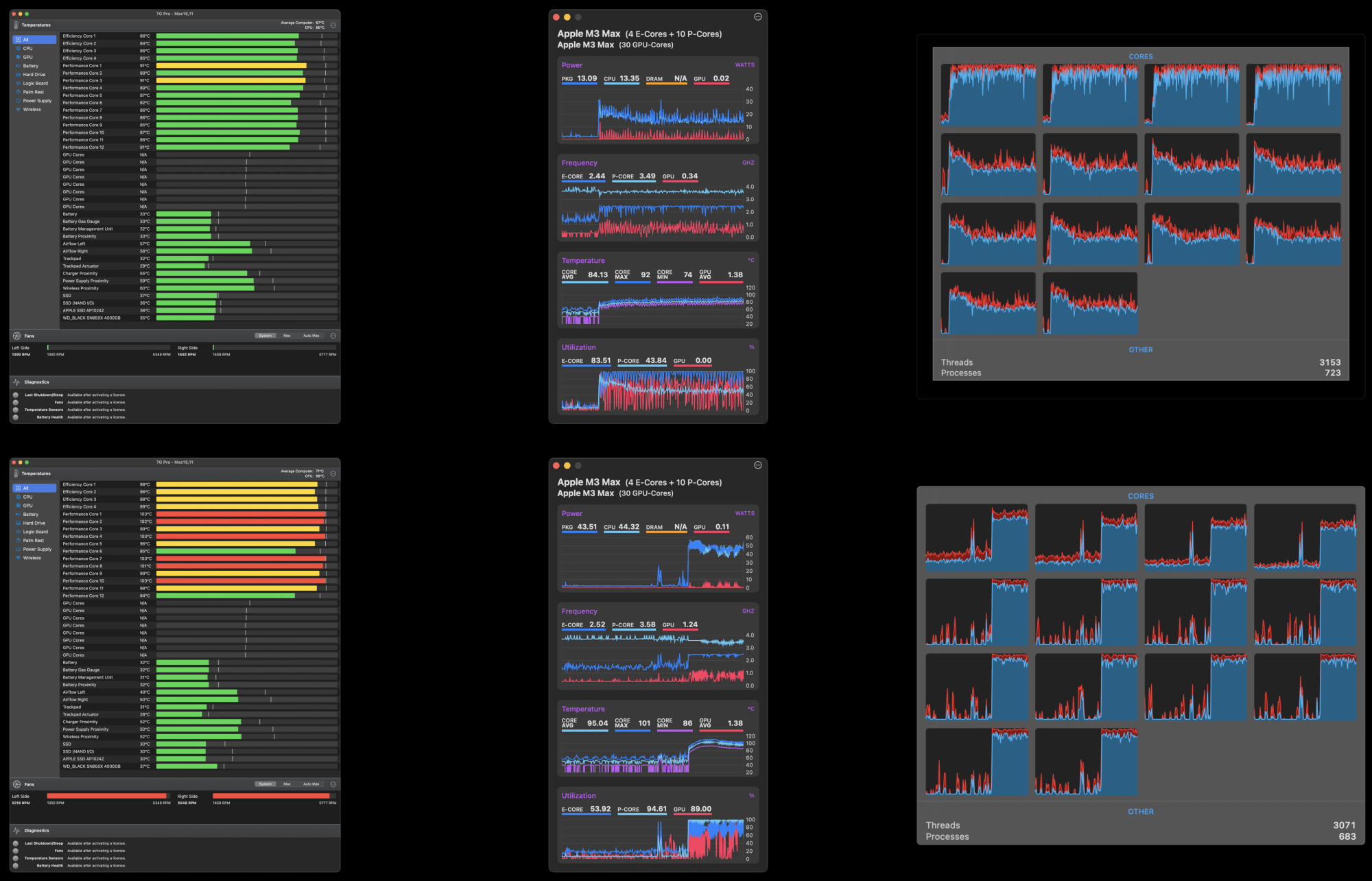Click the Diagnostics pulse icon in lower TG Pro
The image size is (1372, 881).
point(16,830)
